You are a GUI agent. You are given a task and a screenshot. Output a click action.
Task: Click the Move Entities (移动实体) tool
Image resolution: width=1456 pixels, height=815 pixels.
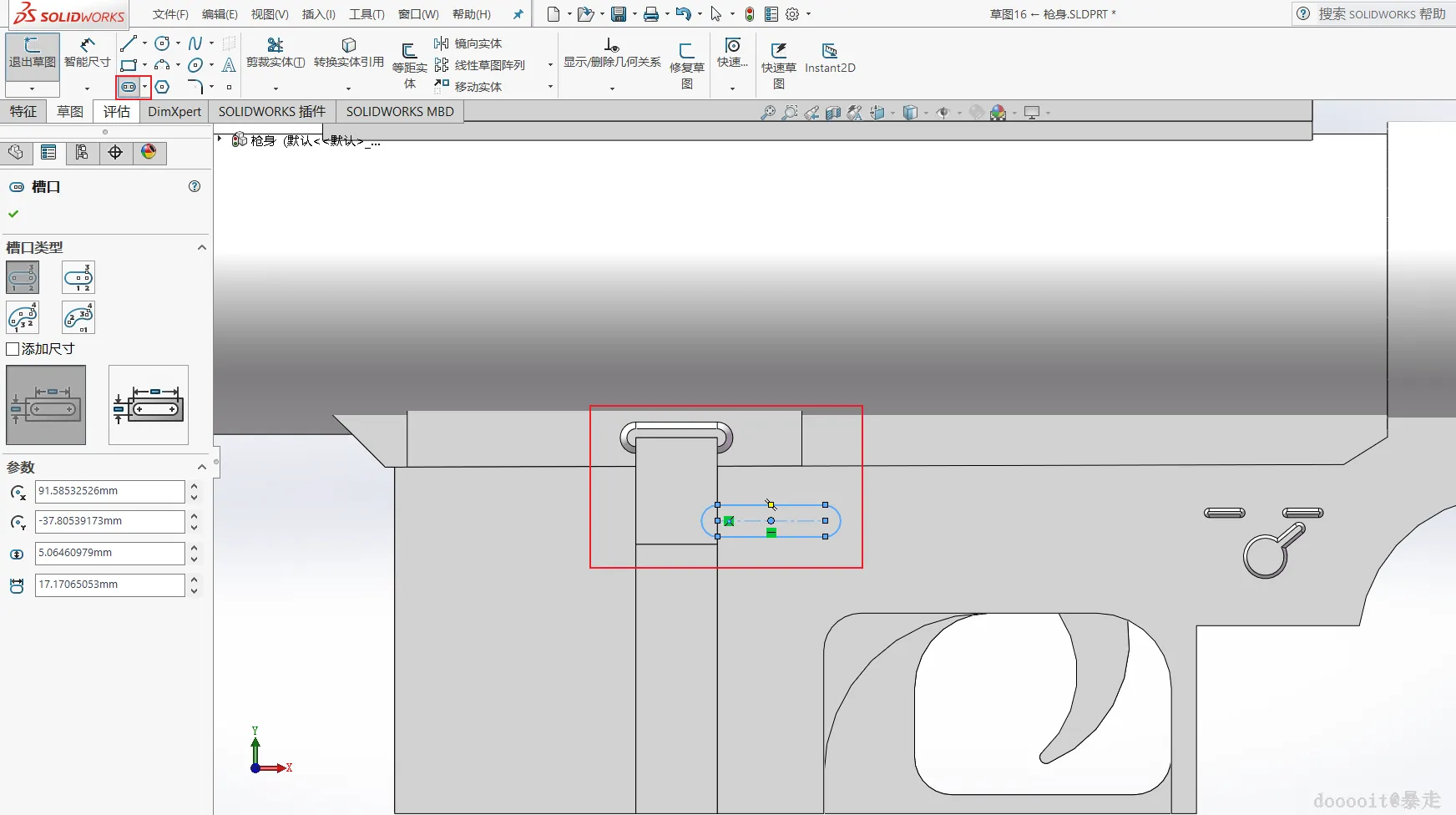point(468,87)
